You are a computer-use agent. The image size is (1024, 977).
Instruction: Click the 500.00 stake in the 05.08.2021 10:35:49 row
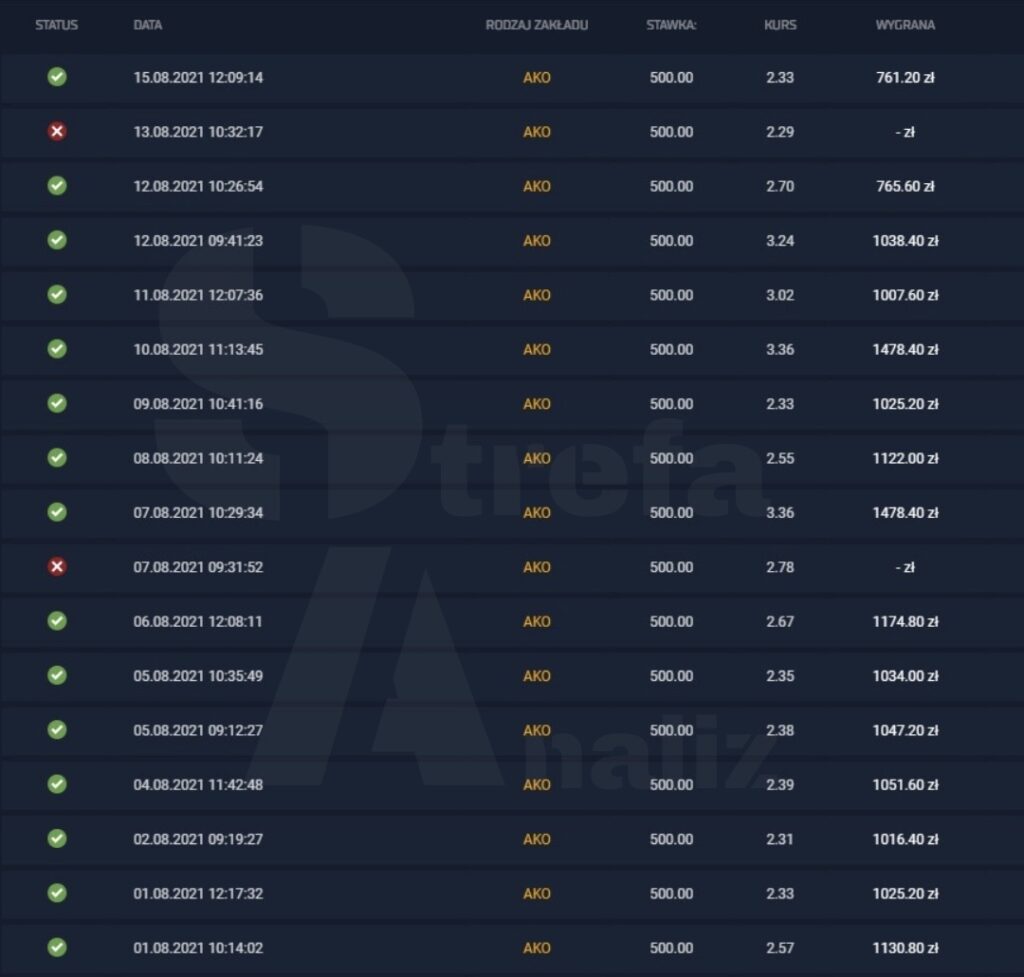(671, 676)
